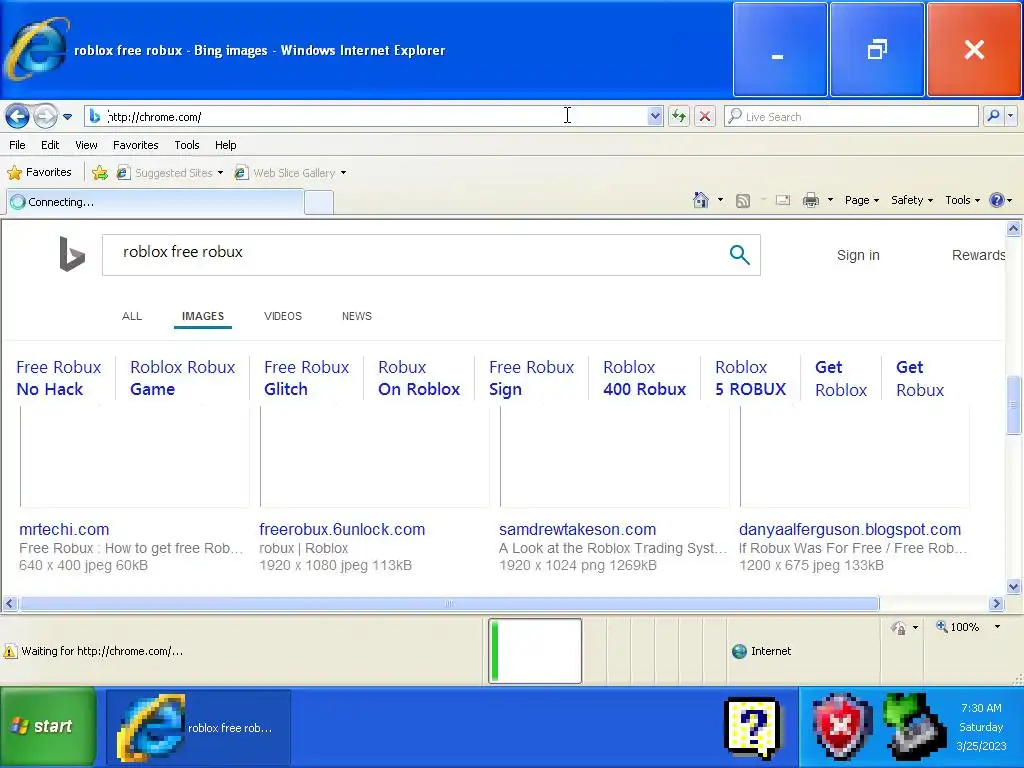Click the Live Search magnifier button

[x=993, y=116]
